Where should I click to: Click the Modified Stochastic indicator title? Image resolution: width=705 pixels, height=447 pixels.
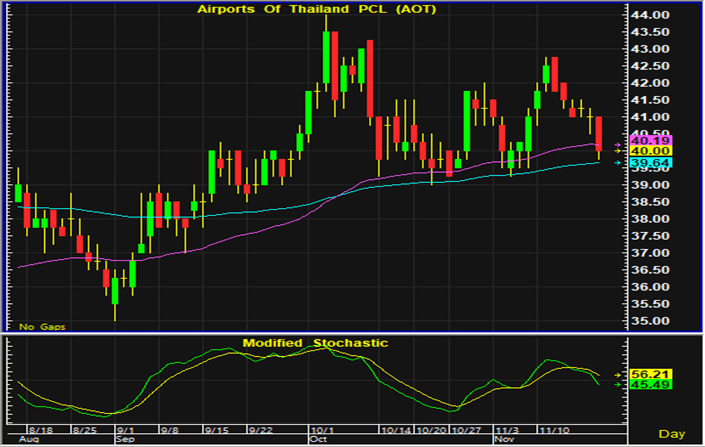click(315, 343)
